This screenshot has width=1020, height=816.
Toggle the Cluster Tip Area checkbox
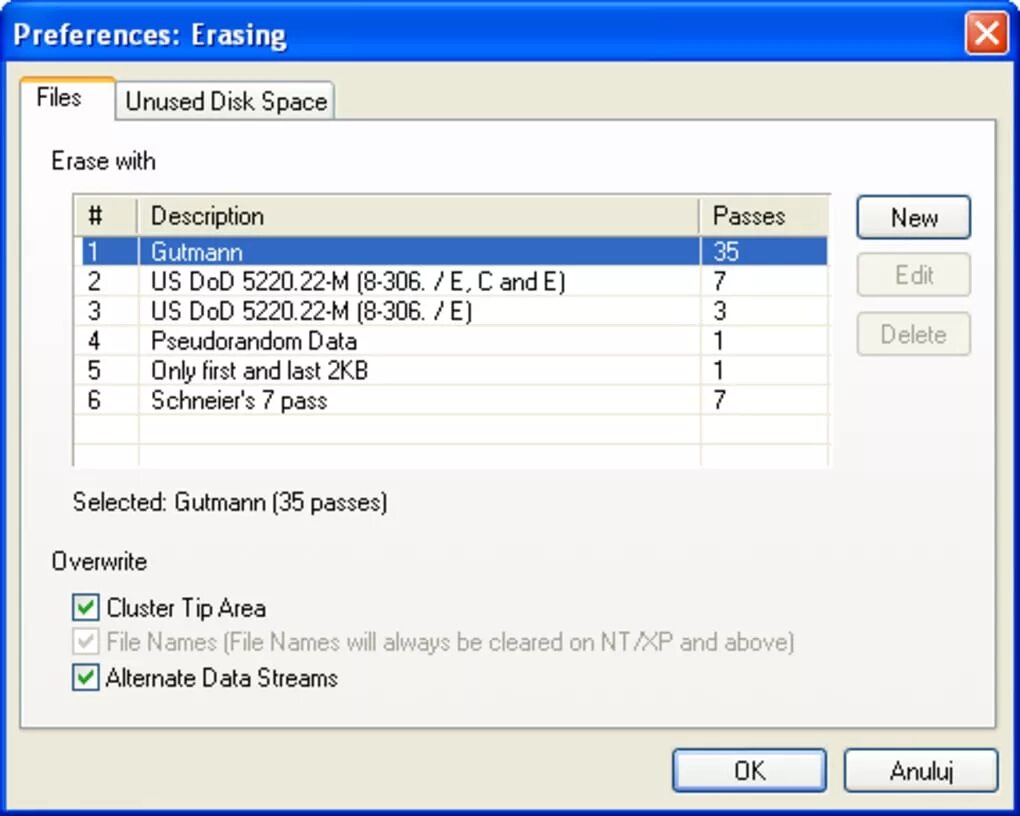(x=87, y=607)
